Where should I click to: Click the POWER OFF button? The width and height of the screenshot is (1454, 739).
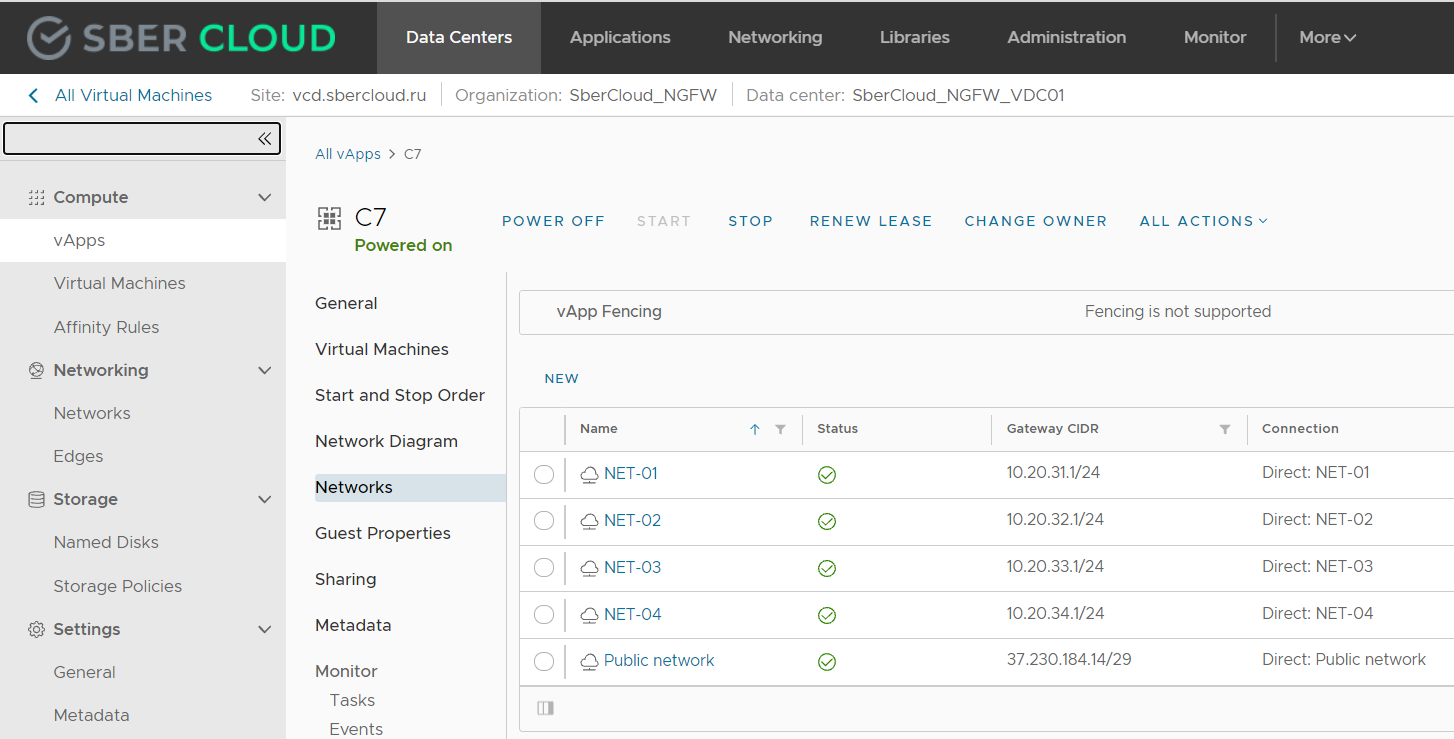(x=553, y=221)
